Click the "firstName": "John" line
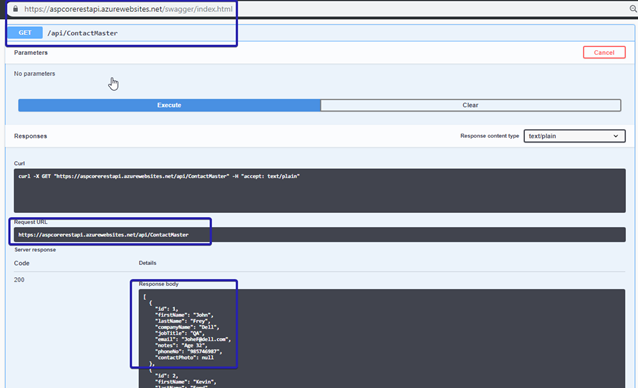The height and width of the screenshot is (388, 638). pos(184,315)
